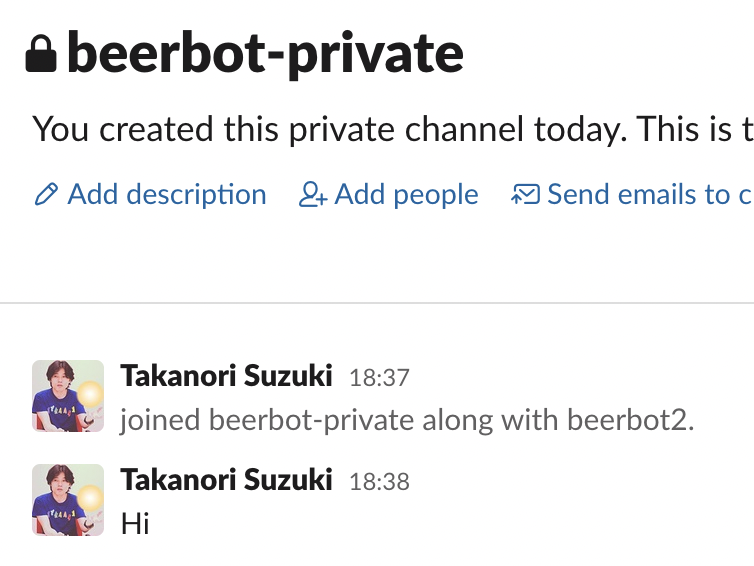Click the empty area below the Hi message

tap(400, 553)
